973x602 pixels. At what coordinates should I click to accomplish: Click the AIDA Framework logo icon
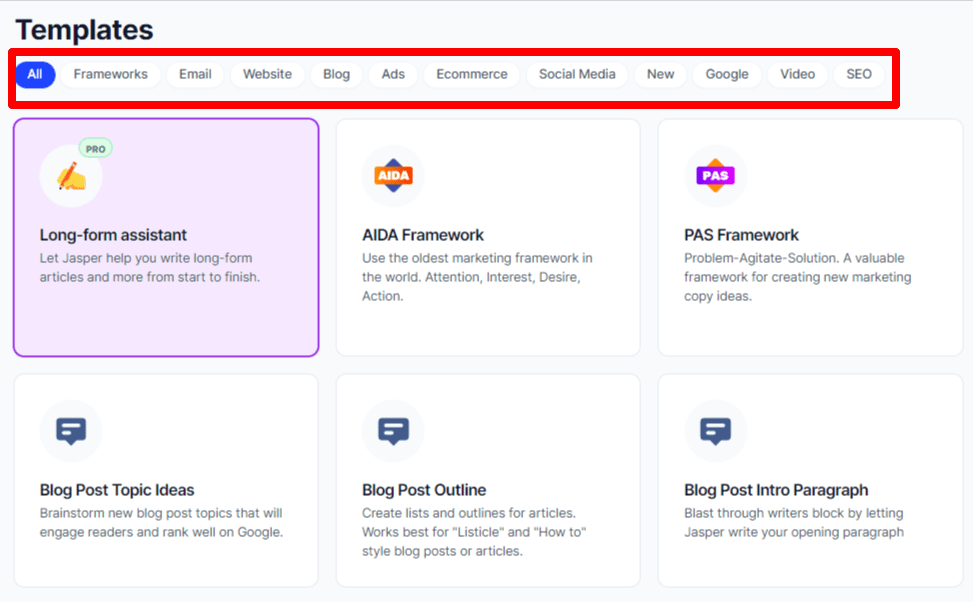coord(393,176)
